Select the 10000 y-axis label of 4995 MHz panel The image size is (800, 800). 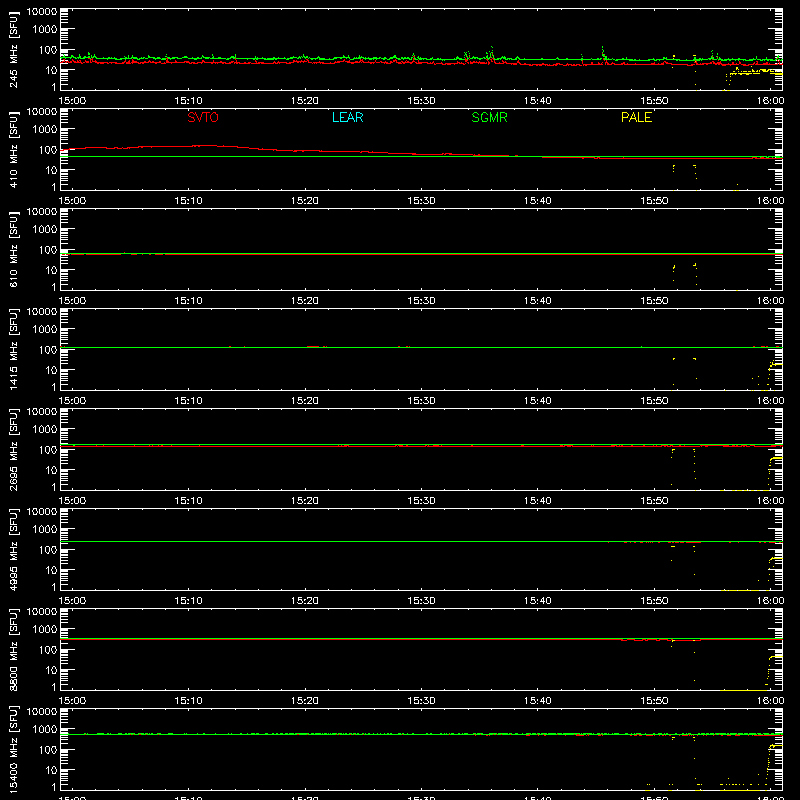click(x=42, y=512)
